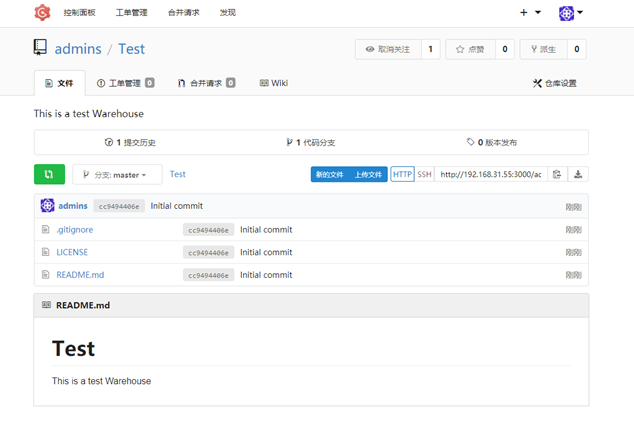Toggle watching with 取消关注 button
This screenshot has height=421, width=634.
click(x=388, y=49)
